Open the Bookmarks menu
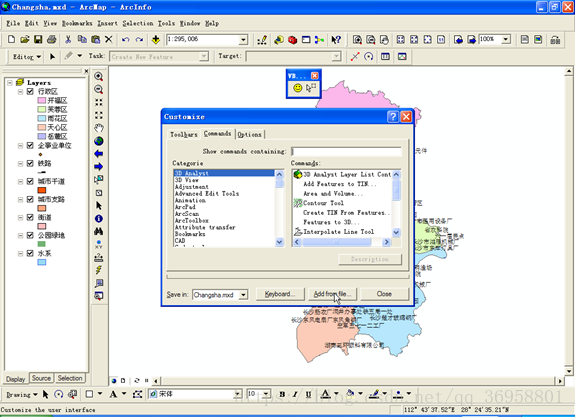Viewport: 575px width, 417px height. click(x=77, y=23)
